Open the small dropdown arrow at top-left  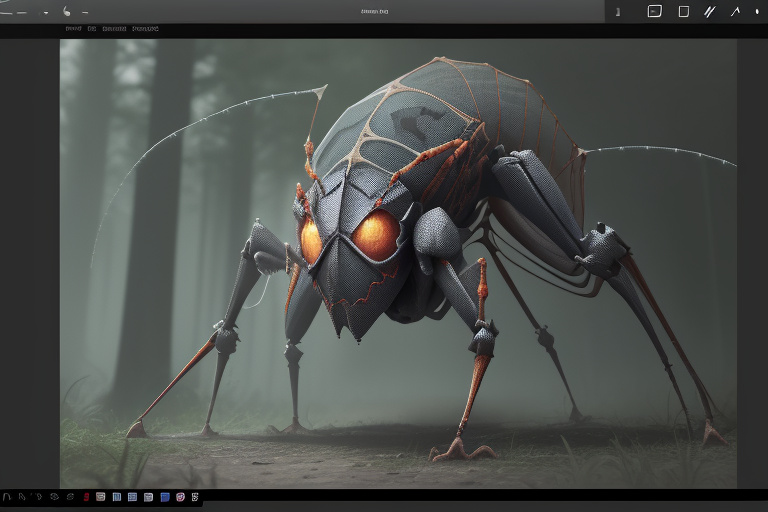[46, 12]
